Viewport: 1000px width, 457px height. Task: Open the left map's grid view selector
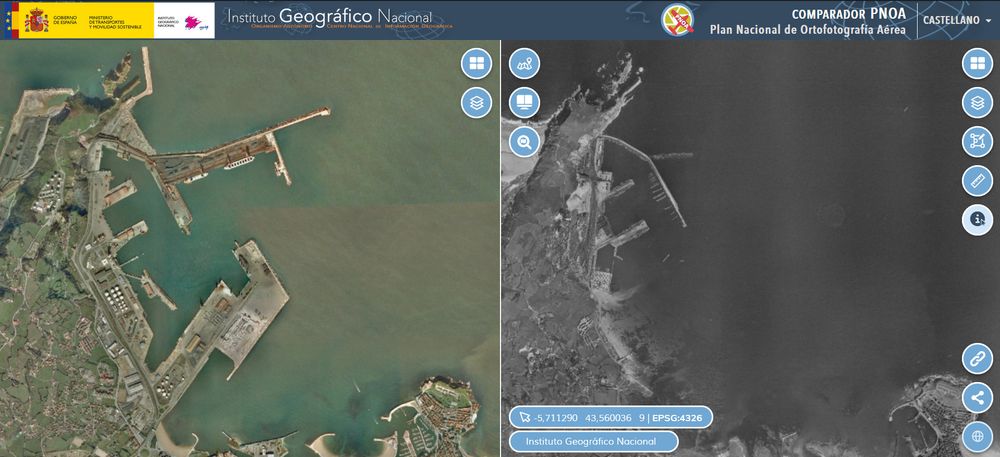[476, 63]
